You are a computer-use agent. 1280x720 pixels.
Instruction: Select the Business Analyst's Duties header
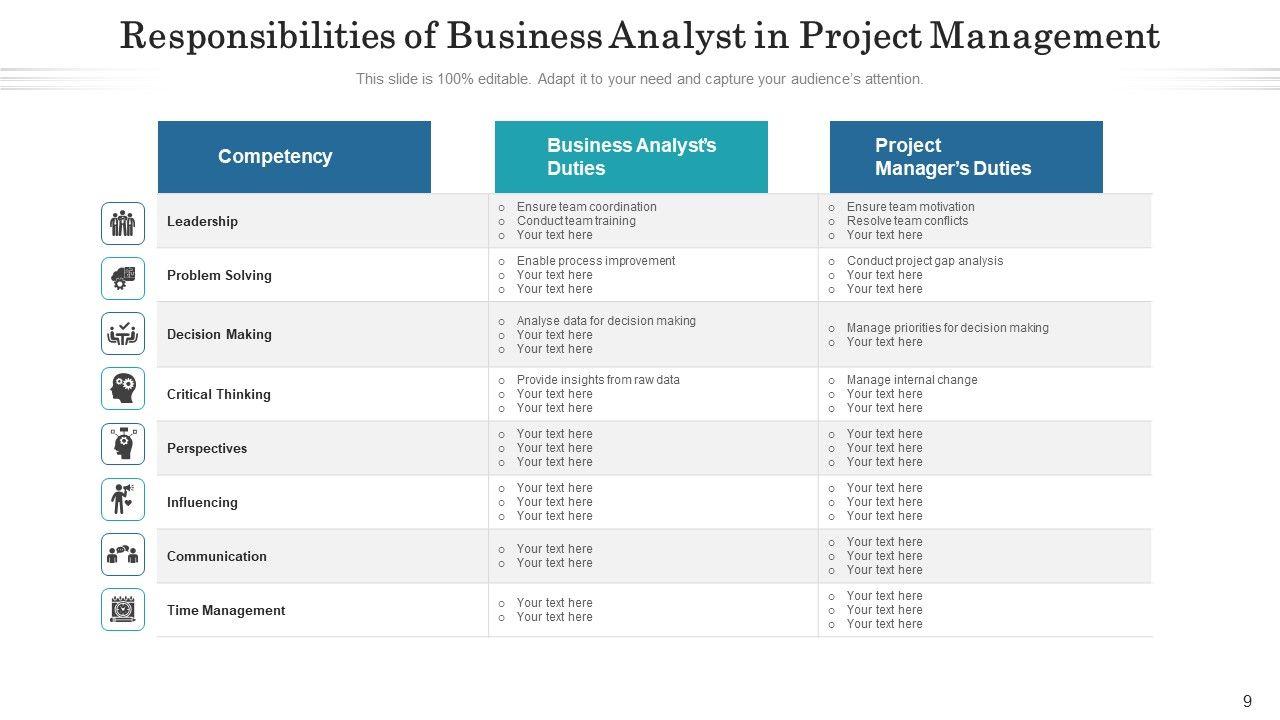coord(631,157)
